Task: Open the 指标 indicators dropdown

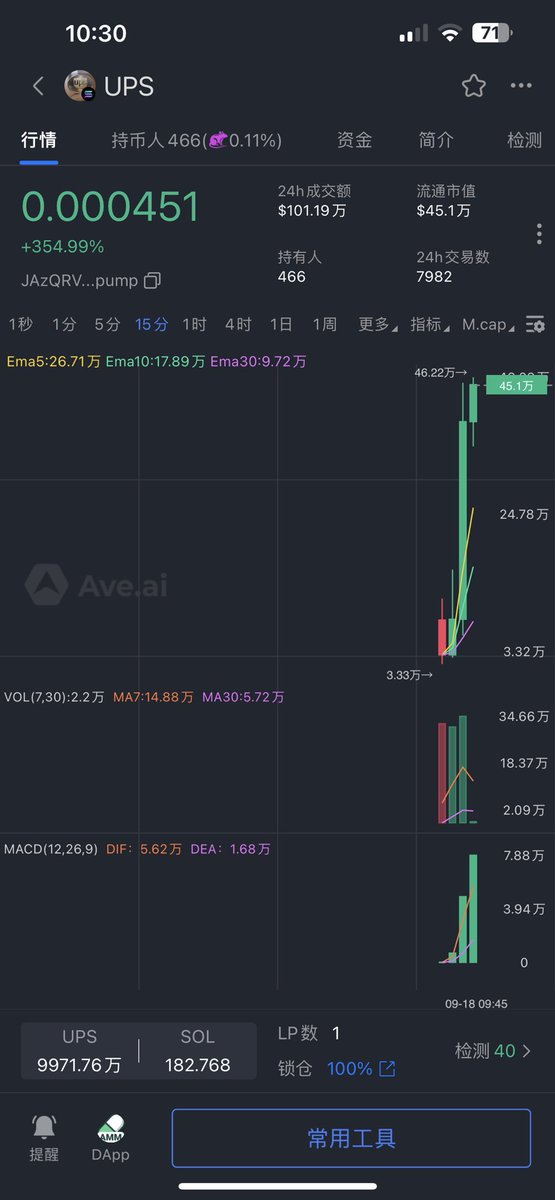Action: 430,324
